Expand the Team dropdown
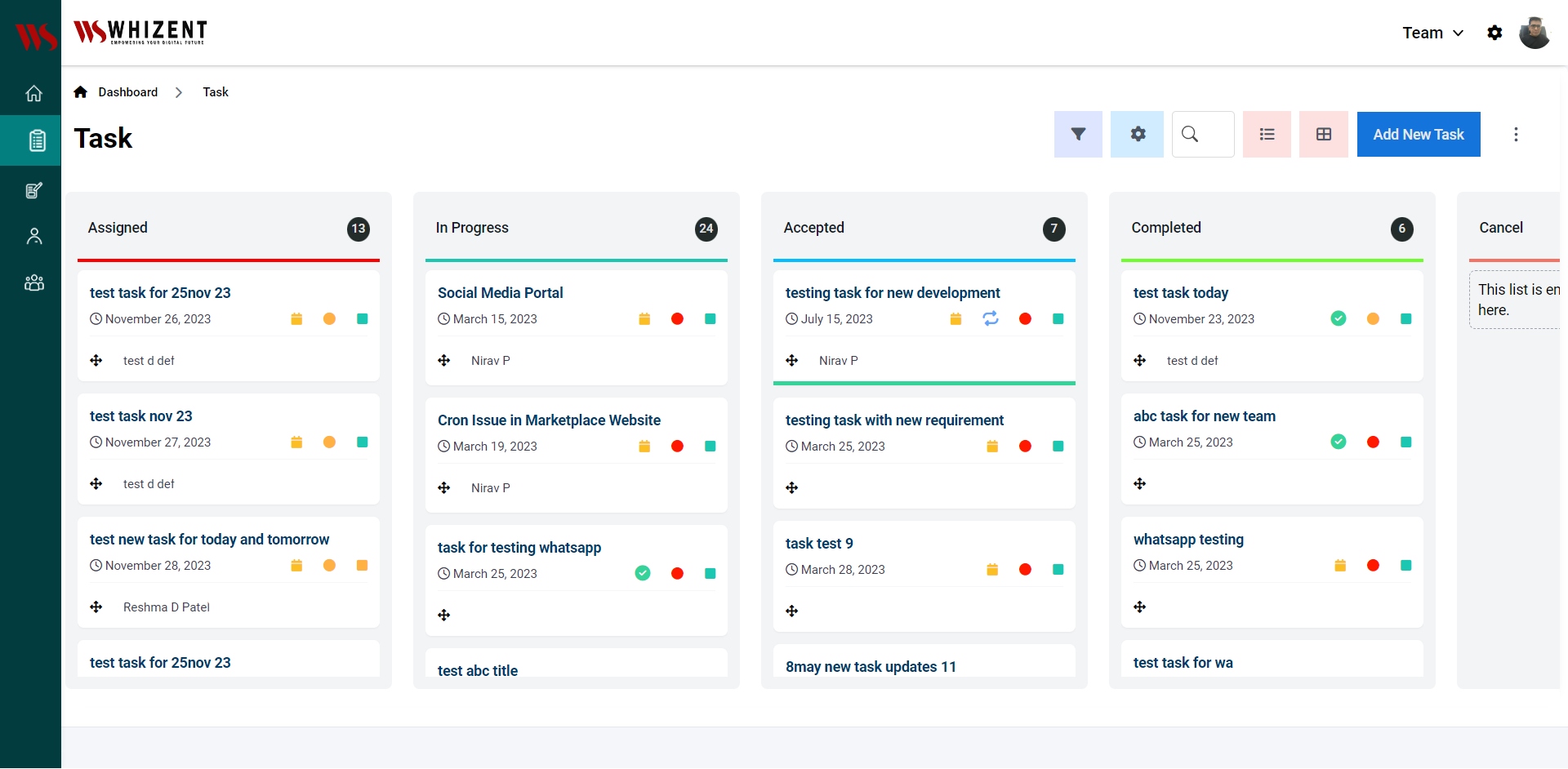This screenshot has height=769, width=1568. coord(1432,33)
